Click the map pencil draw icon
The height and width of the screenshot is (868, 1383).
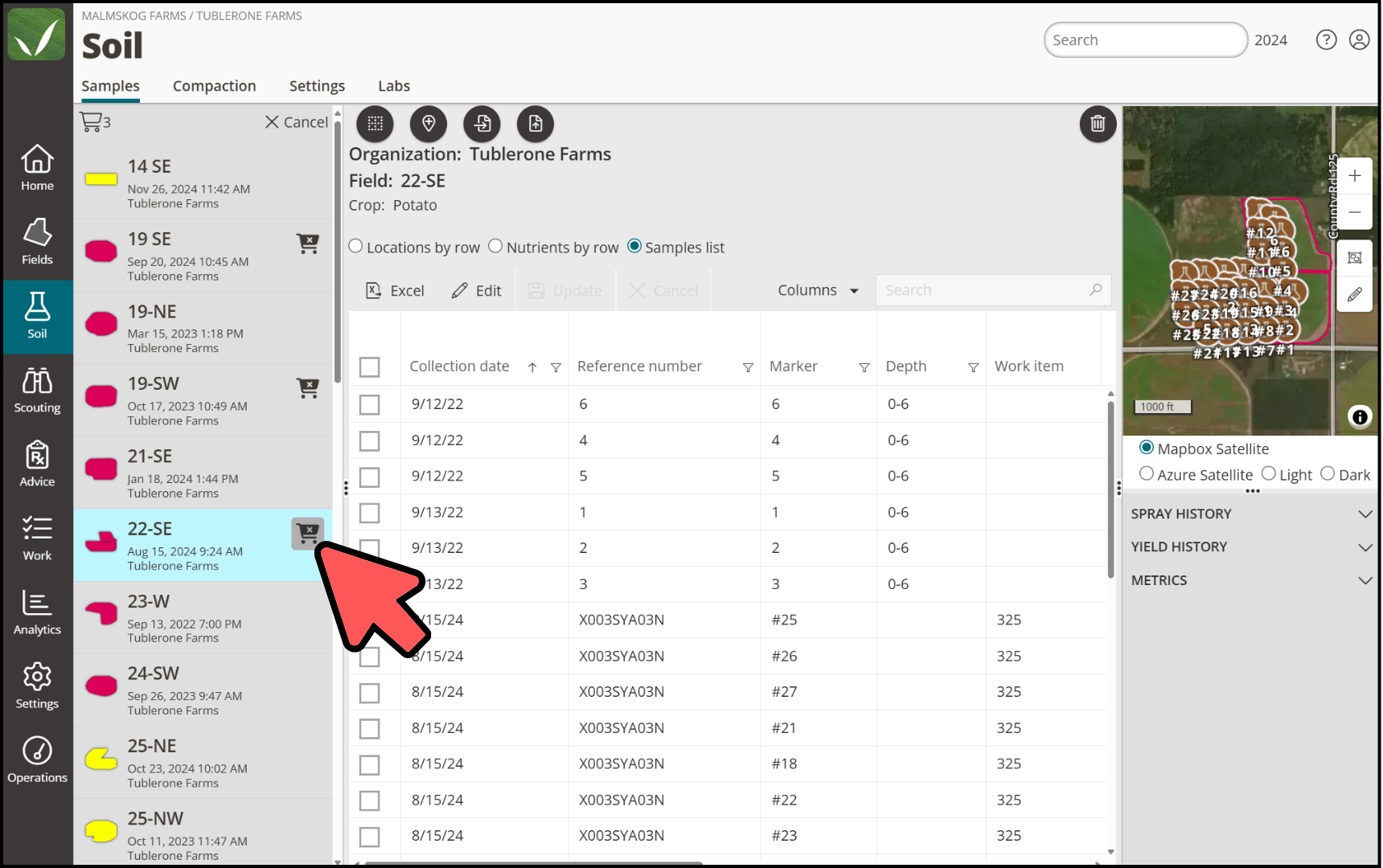coord(1355,295)
